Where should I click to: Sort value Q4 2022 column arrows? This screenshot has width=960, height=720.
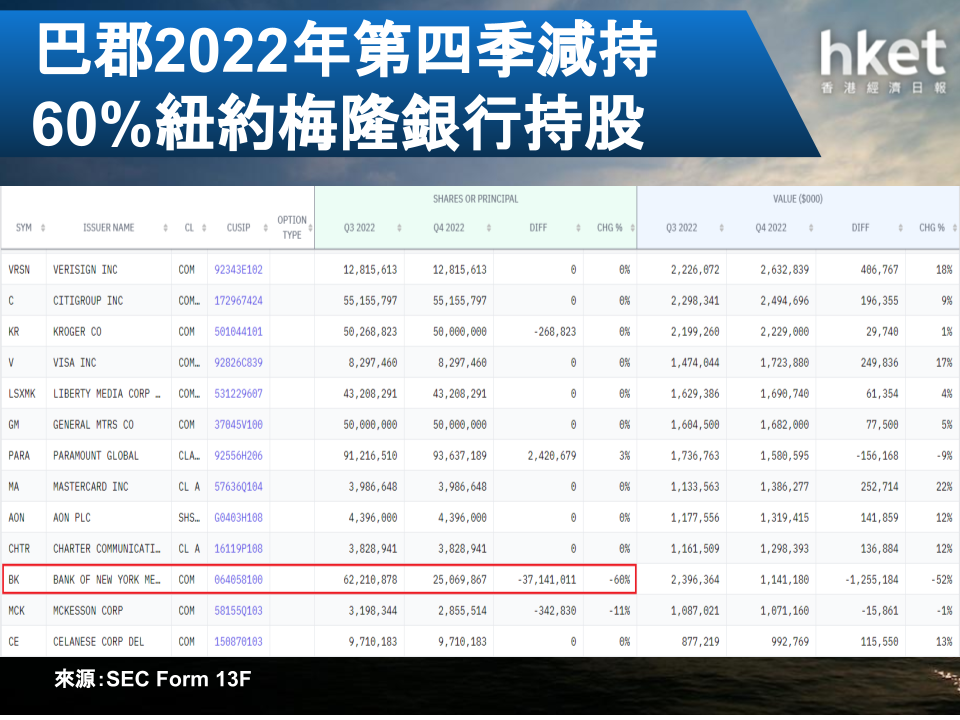click(x=811, y=228)
